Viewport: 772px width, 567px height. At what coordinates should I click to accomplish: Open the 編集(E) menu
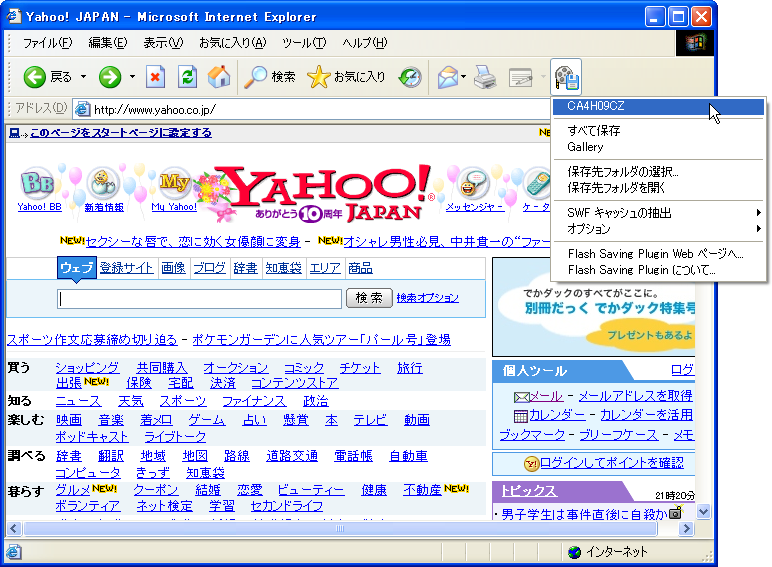tap(107, 43)
